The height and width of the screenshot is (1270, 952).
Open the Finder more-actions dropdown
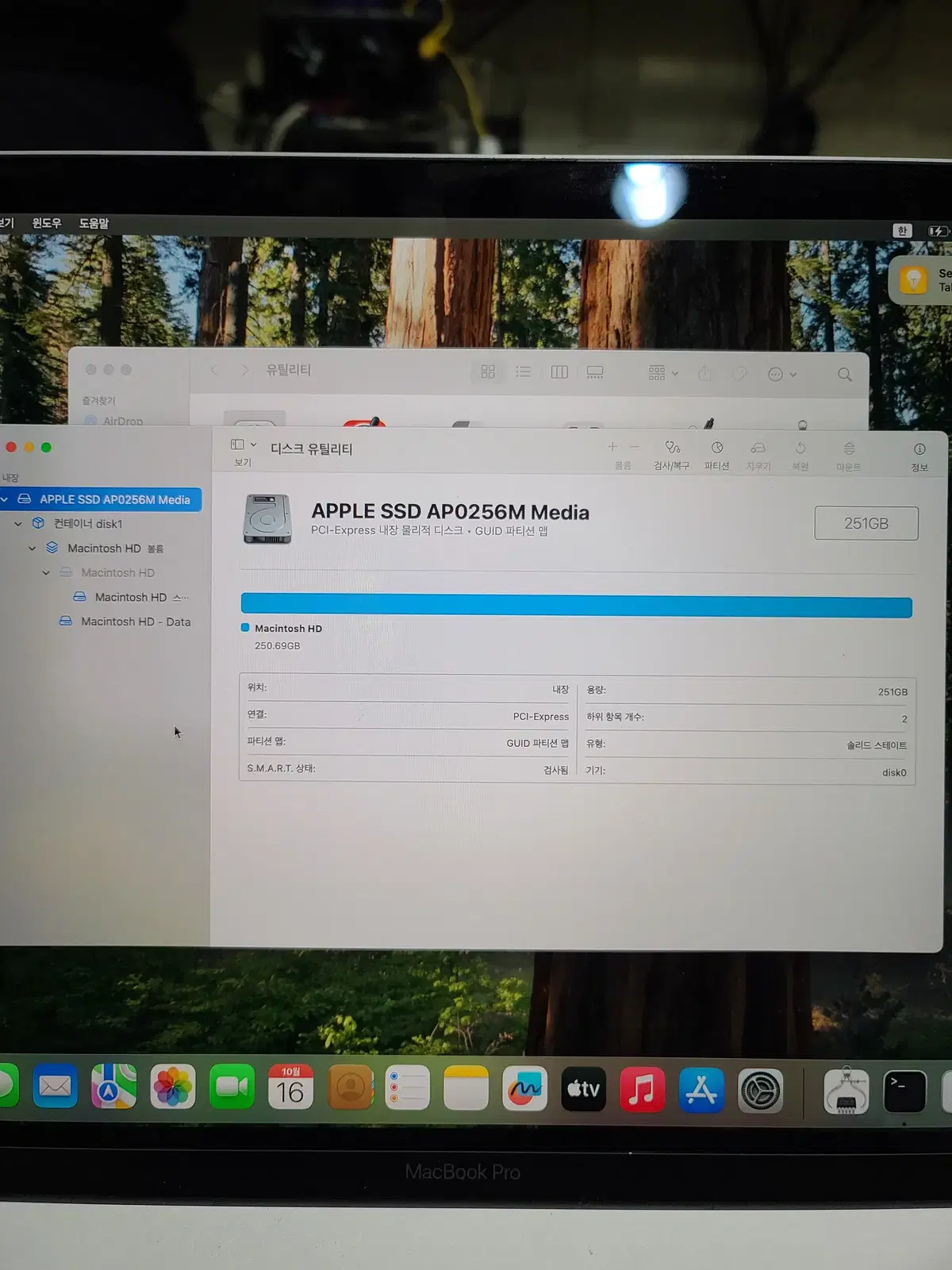pyautogui.click(x=781, y=374)
